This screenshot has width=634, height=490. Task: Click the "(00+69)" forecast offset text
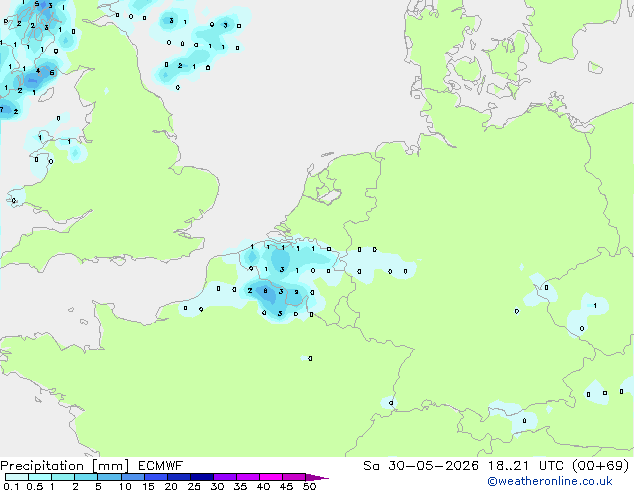click(601, 466)
